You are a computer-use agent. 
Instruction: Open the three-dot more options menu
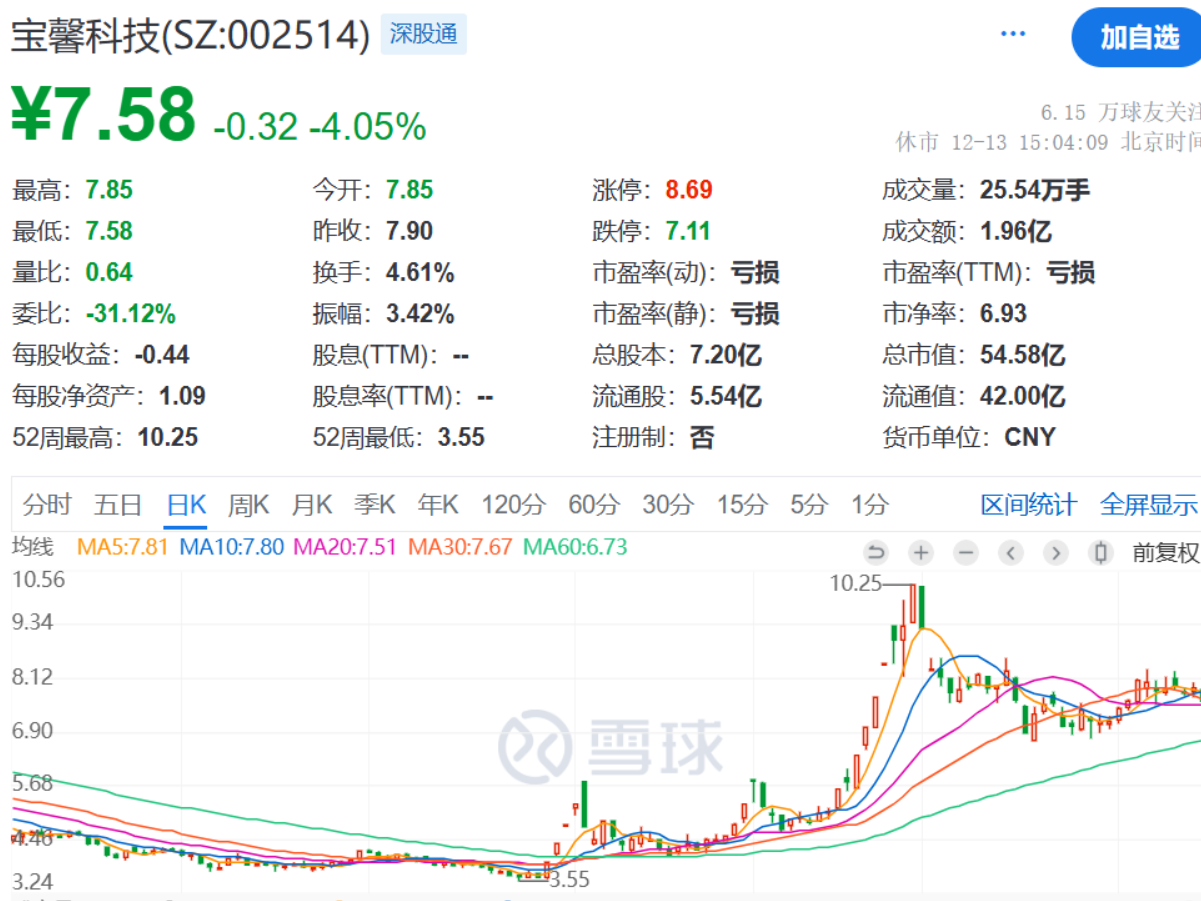click(1013, 34)
